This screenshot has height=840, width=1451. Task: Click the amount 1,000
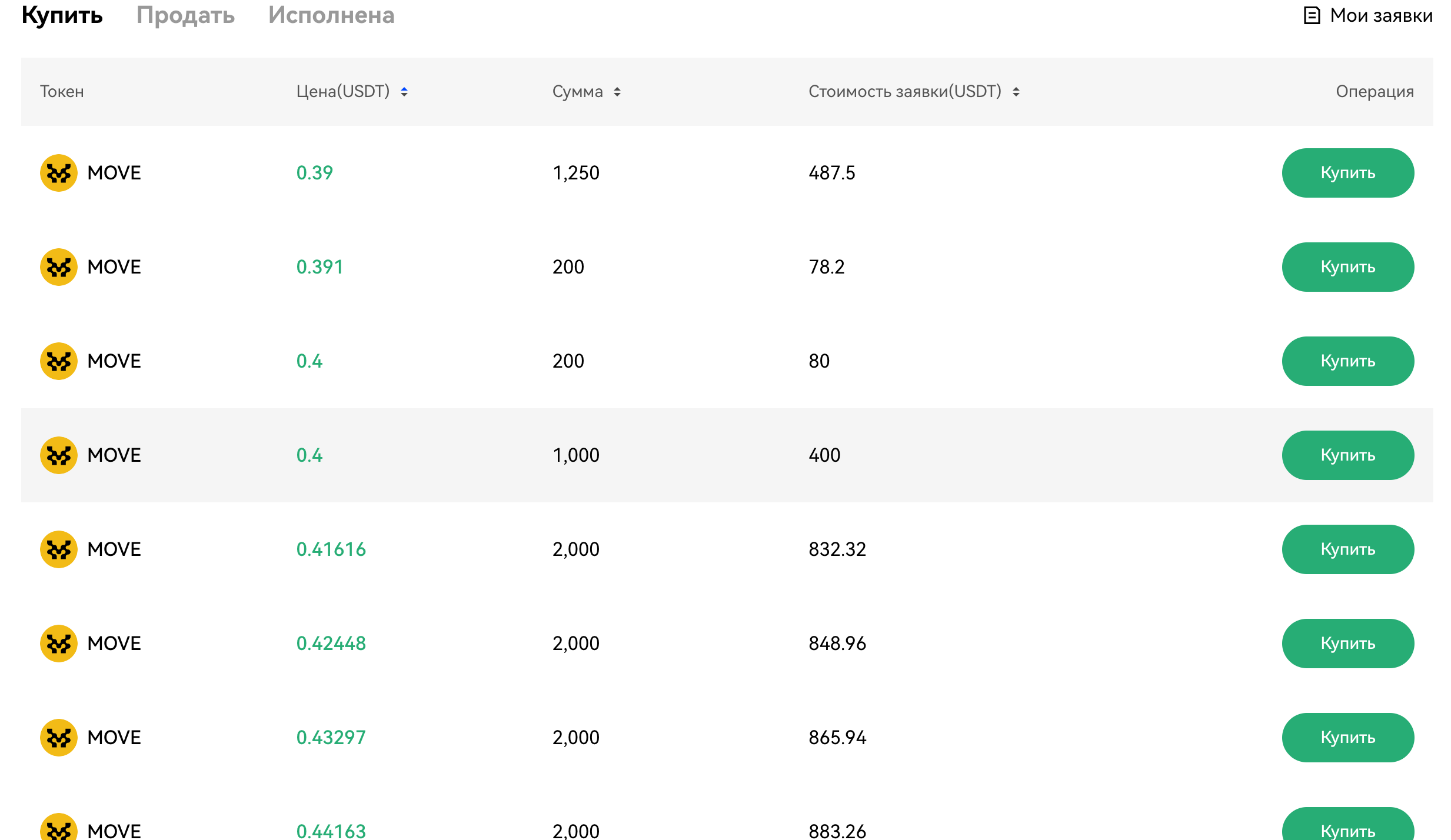(x=576, y=455)
